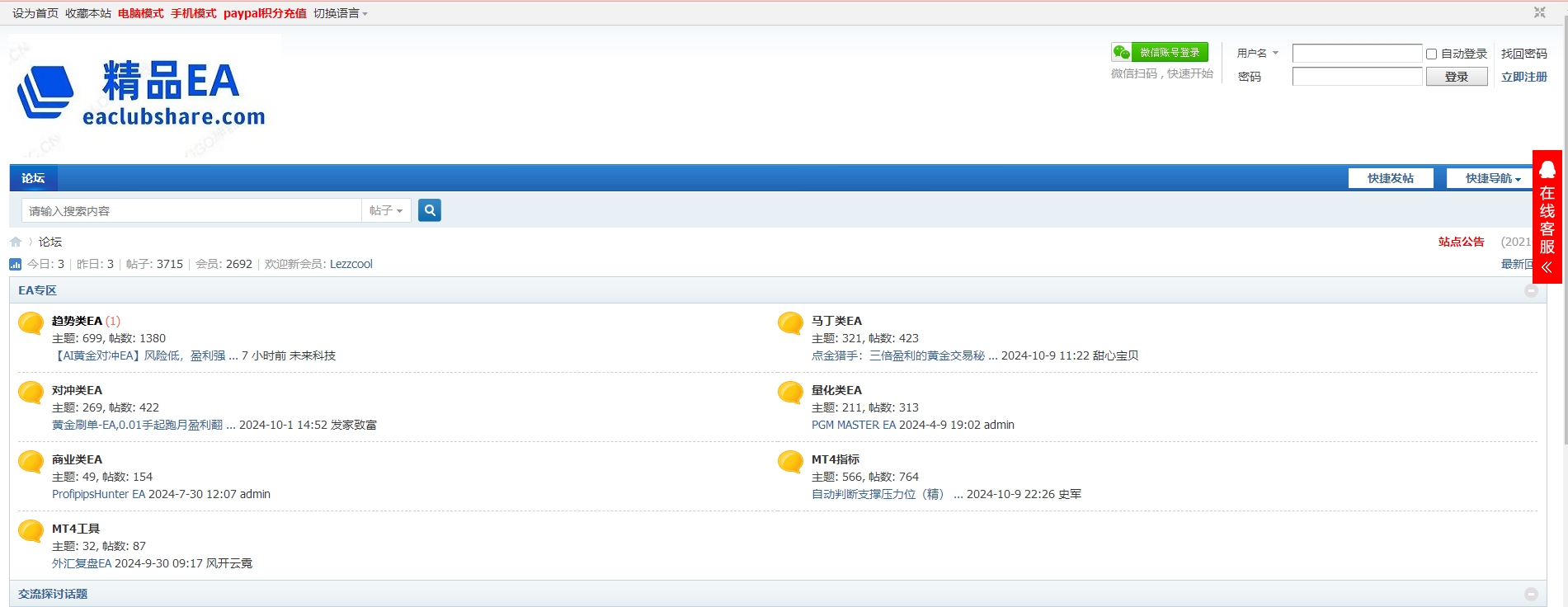Viewport: 1568px width, 607px height.
Task: Open the 对冲类EA forum bubble icon
Action: click(31, 393)
